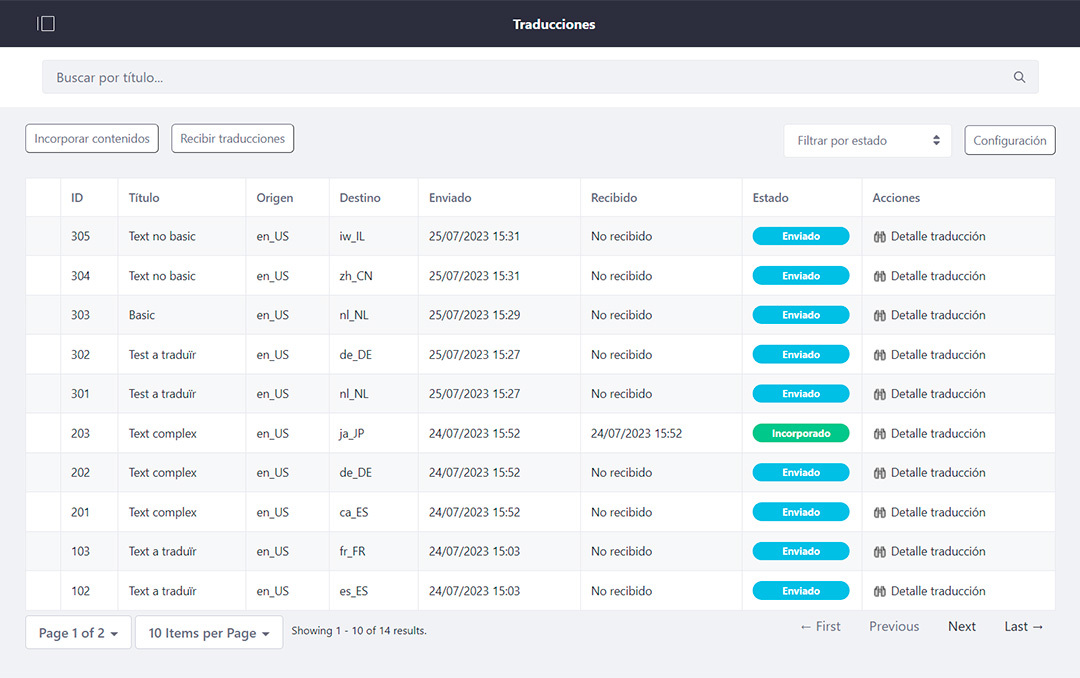Click the Traducciones page title

point(554,24)
